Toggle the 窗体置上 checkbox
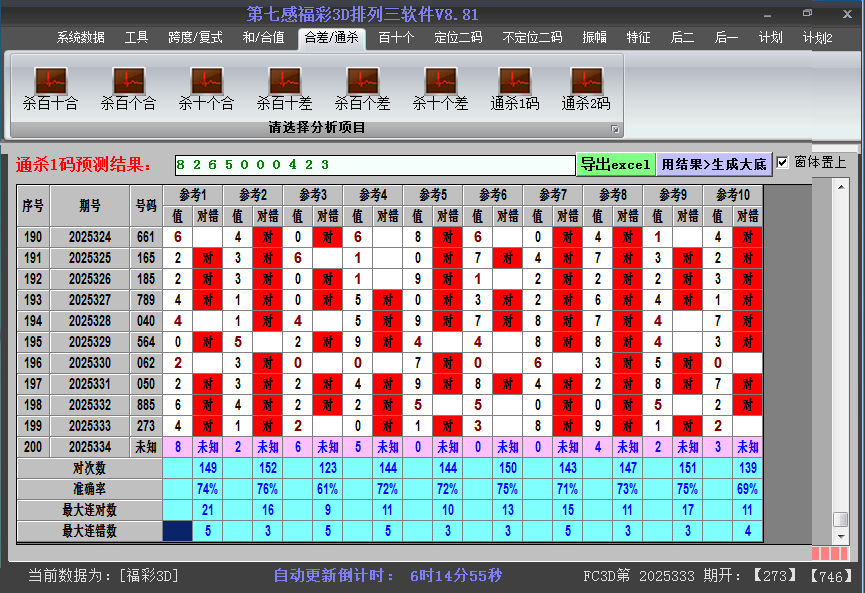Viewport: 865px width, 593px height. coord(783,163)
